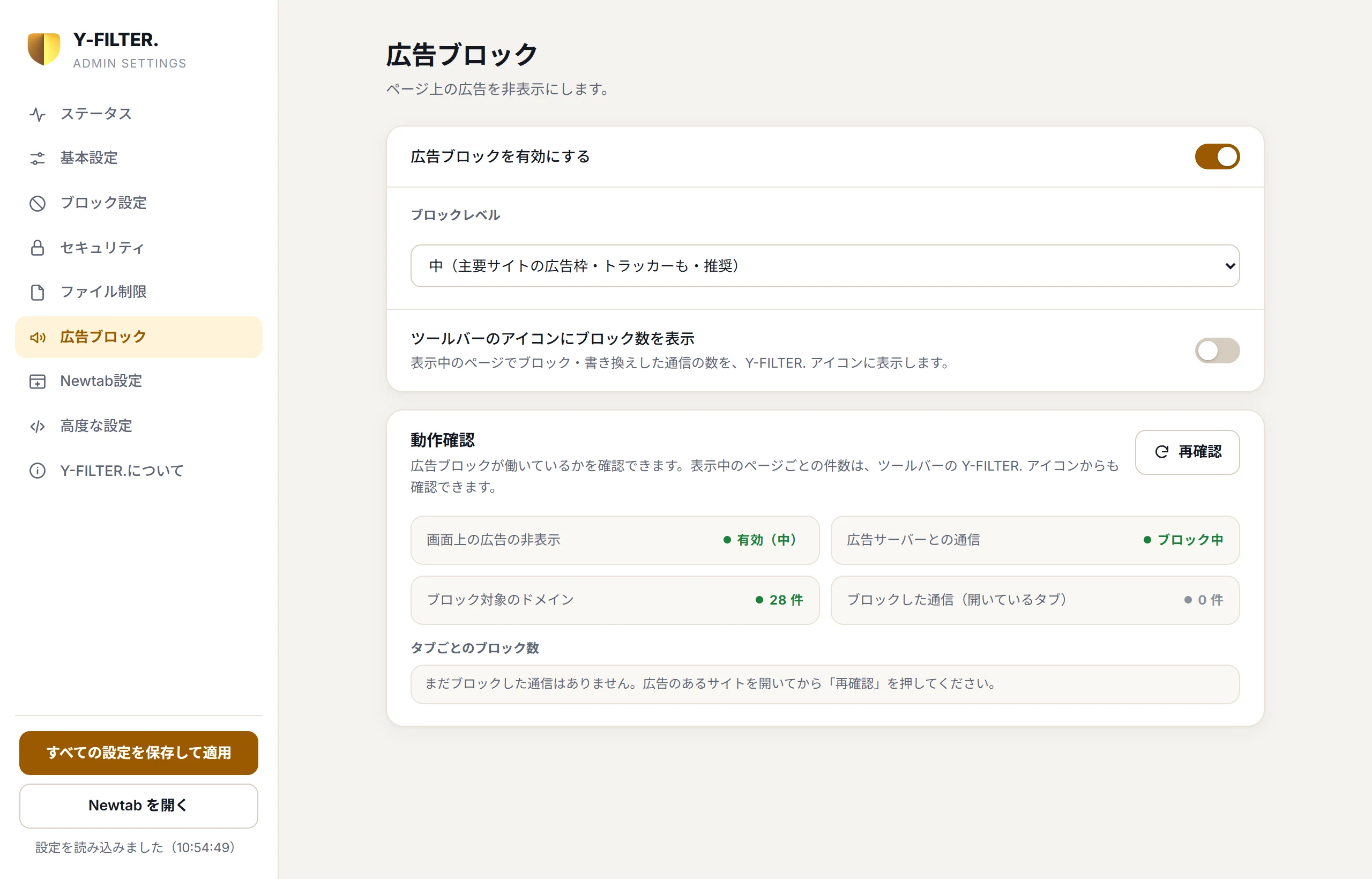
Task: Click the megaphone icon beside 広告ブロック
Action: [38, 337]
